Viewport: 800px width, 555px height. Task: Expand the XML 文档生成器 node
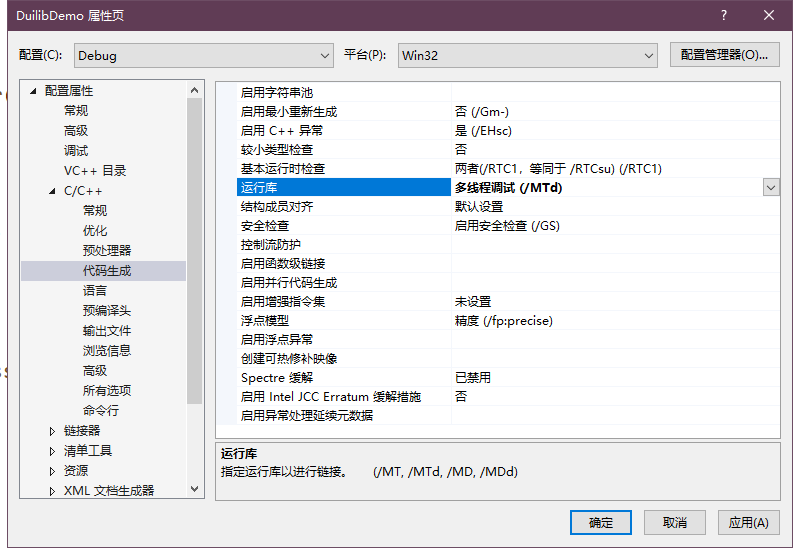pos(52,491)
